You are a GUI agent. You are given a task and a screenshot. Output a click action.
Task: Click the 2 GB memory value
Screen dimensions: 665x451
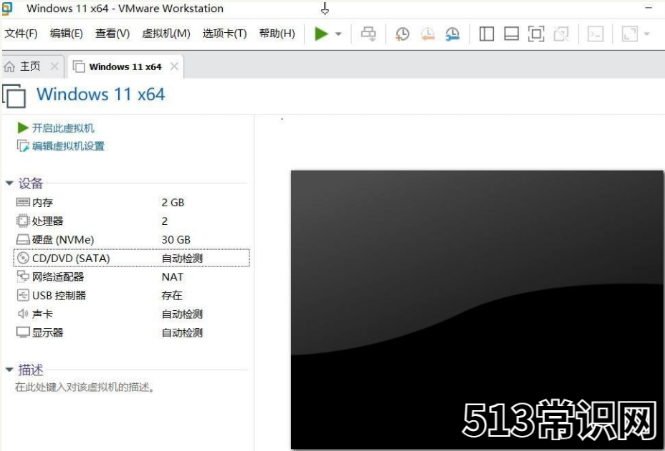click(173, 202)
